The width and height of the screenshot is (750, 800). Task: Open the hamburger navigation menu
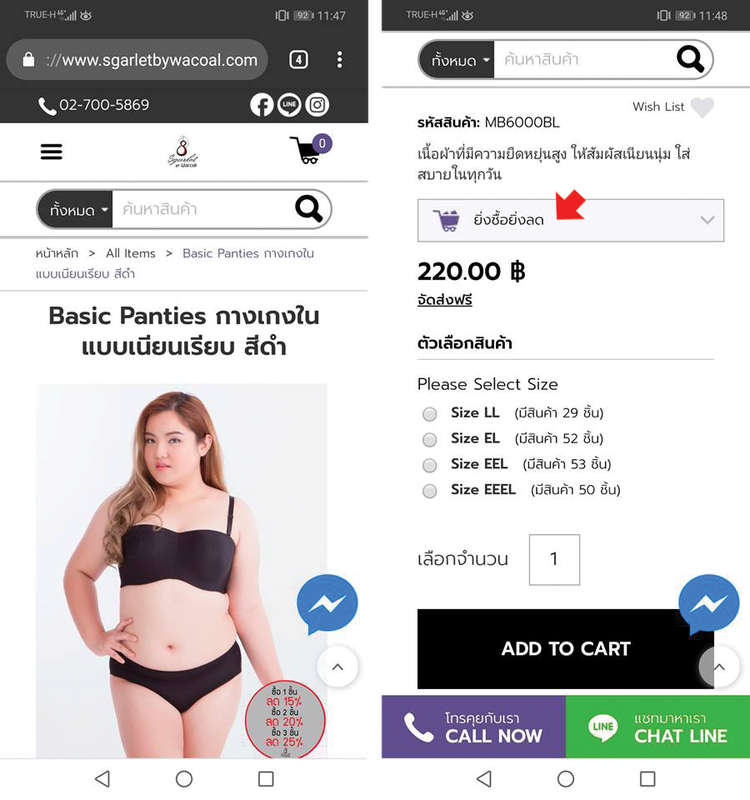[x=52, y=152]
